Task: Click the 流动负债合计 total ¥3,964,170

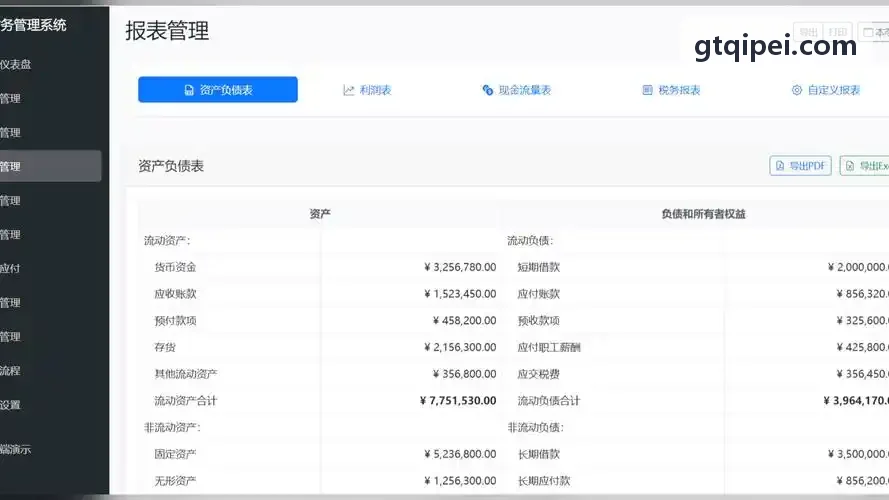Action: click(x=856, y=400)
